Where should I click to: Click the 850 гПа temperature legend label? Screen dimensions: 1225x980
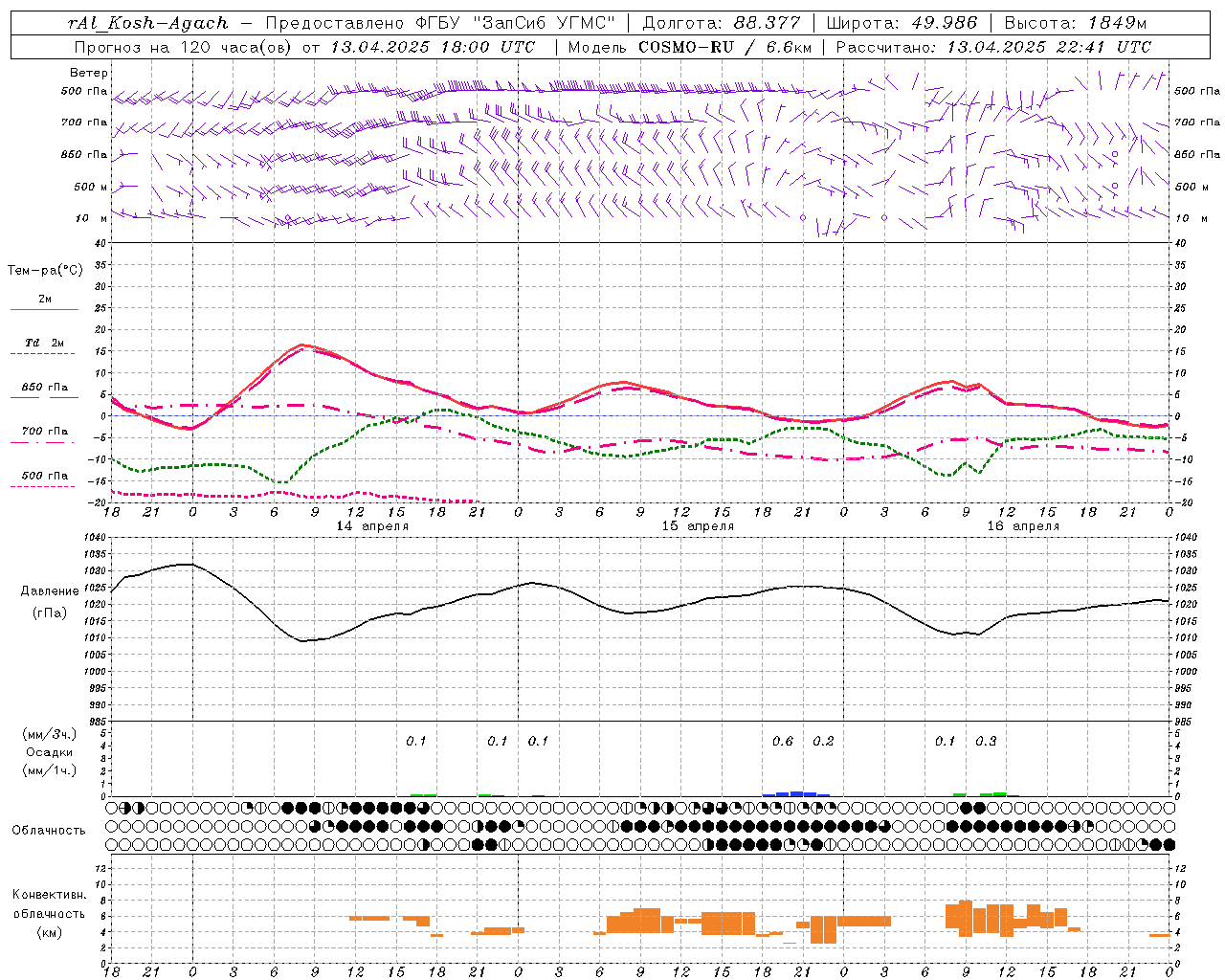(45, 388)
